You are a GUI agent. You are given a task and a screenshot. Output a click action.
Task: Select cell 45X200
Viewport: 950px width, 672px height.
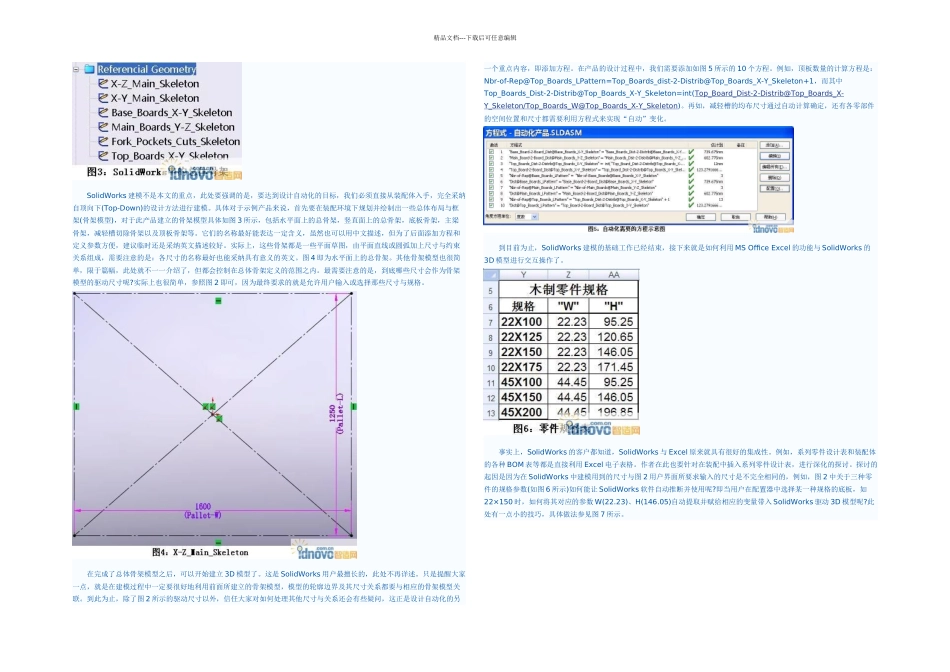(523, 412)
